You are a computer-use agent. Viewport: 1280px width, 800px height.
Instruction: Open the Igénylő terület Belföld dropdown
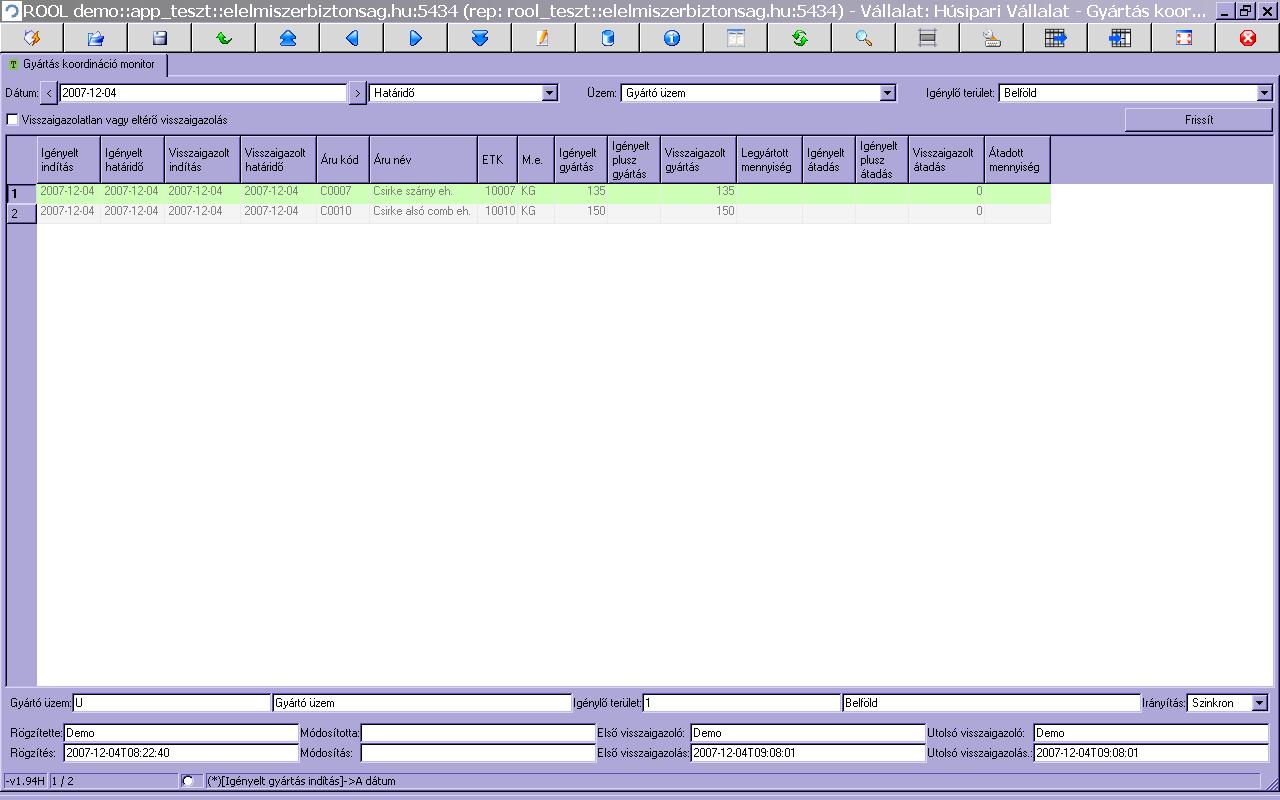1264,93
